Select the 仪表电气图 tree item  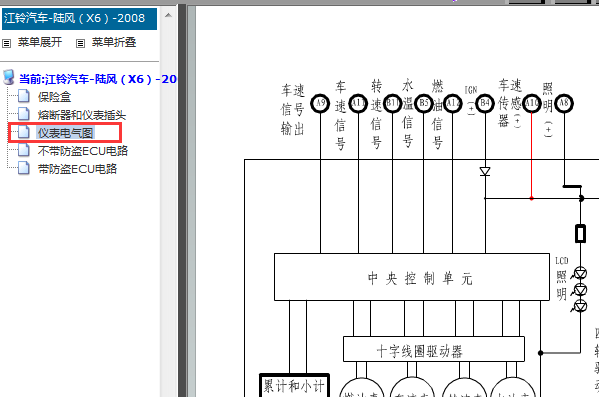pos(65,133)
